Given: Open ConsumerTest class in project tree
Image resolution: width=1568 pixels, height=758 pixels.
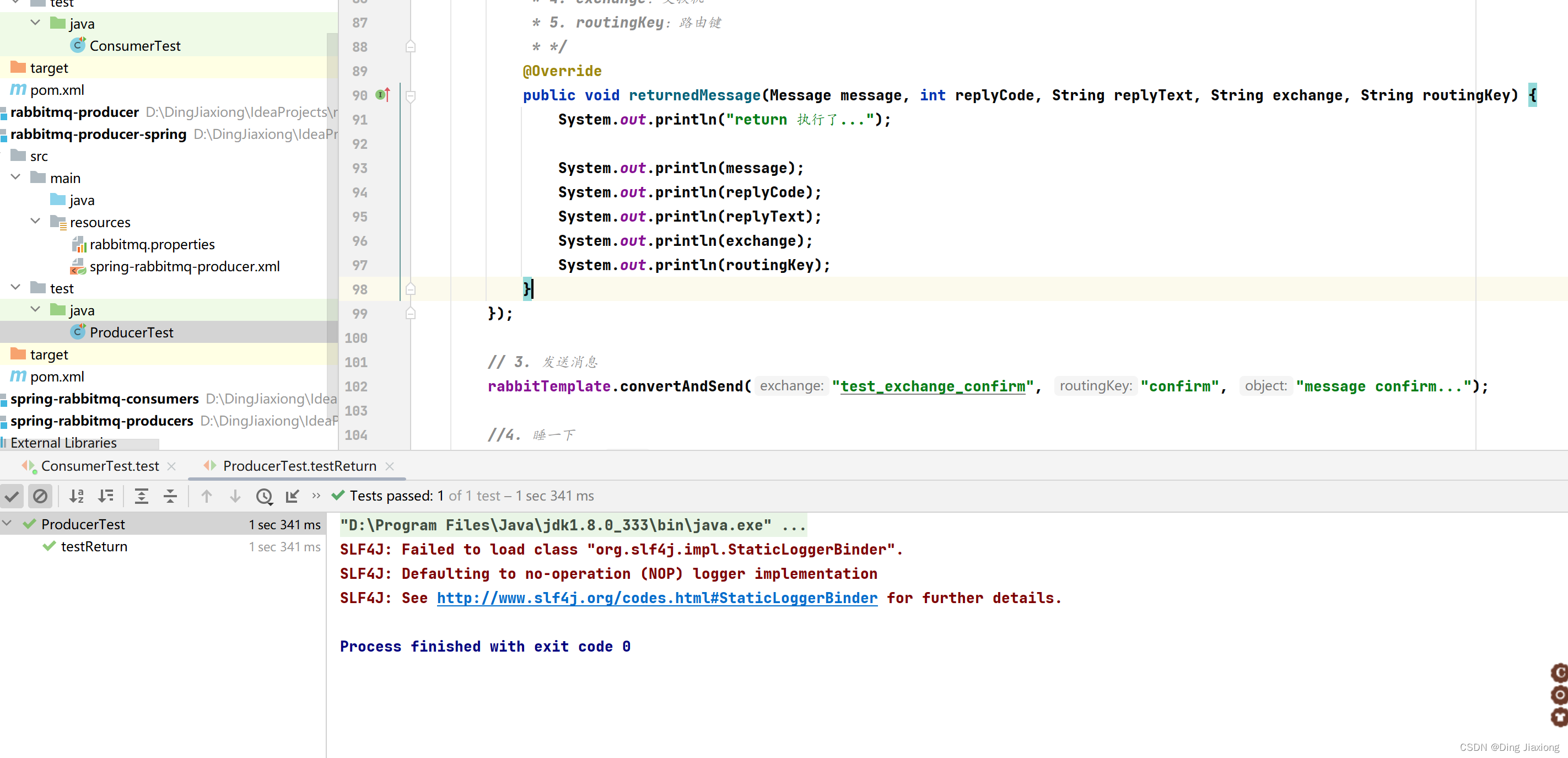Looking at the screenshot, I should tap(134, 46).
